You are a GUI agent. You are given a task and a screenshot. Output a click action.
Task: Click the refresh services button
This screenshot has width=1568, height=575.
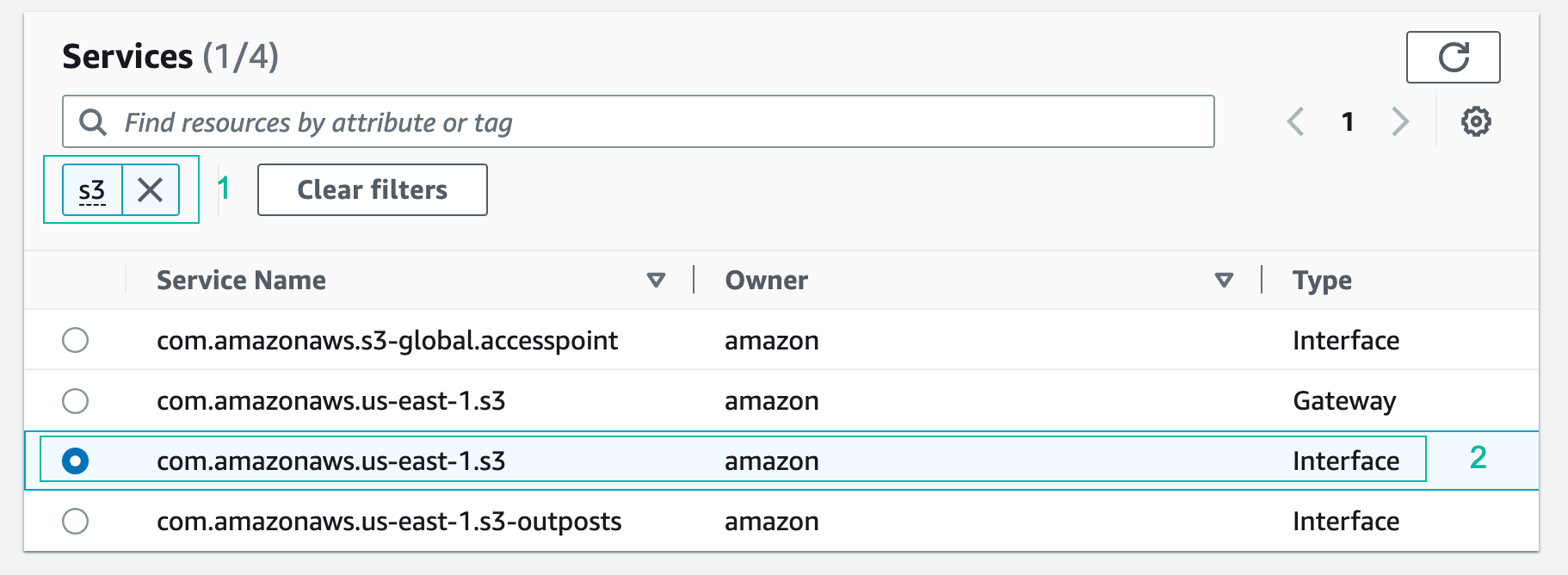coord(1453,58)
